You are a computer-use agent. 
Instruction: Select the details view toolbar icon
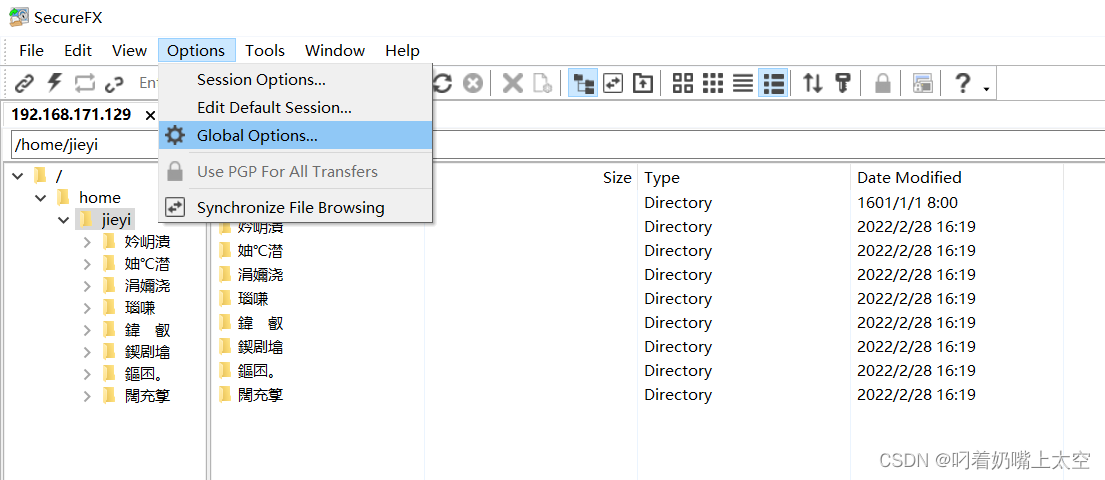774,83
